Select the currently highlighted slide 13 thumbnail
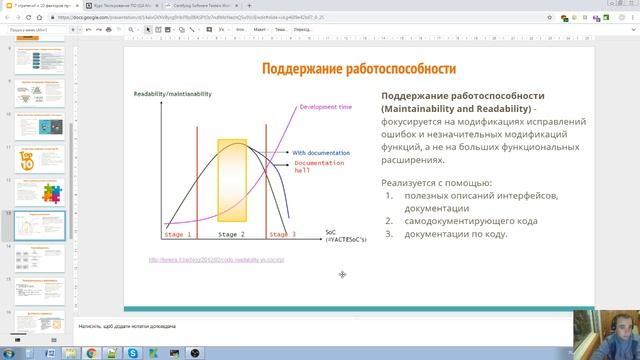This screenshot has height=360, width=640. pyautogui.click(x=40, y=225)
